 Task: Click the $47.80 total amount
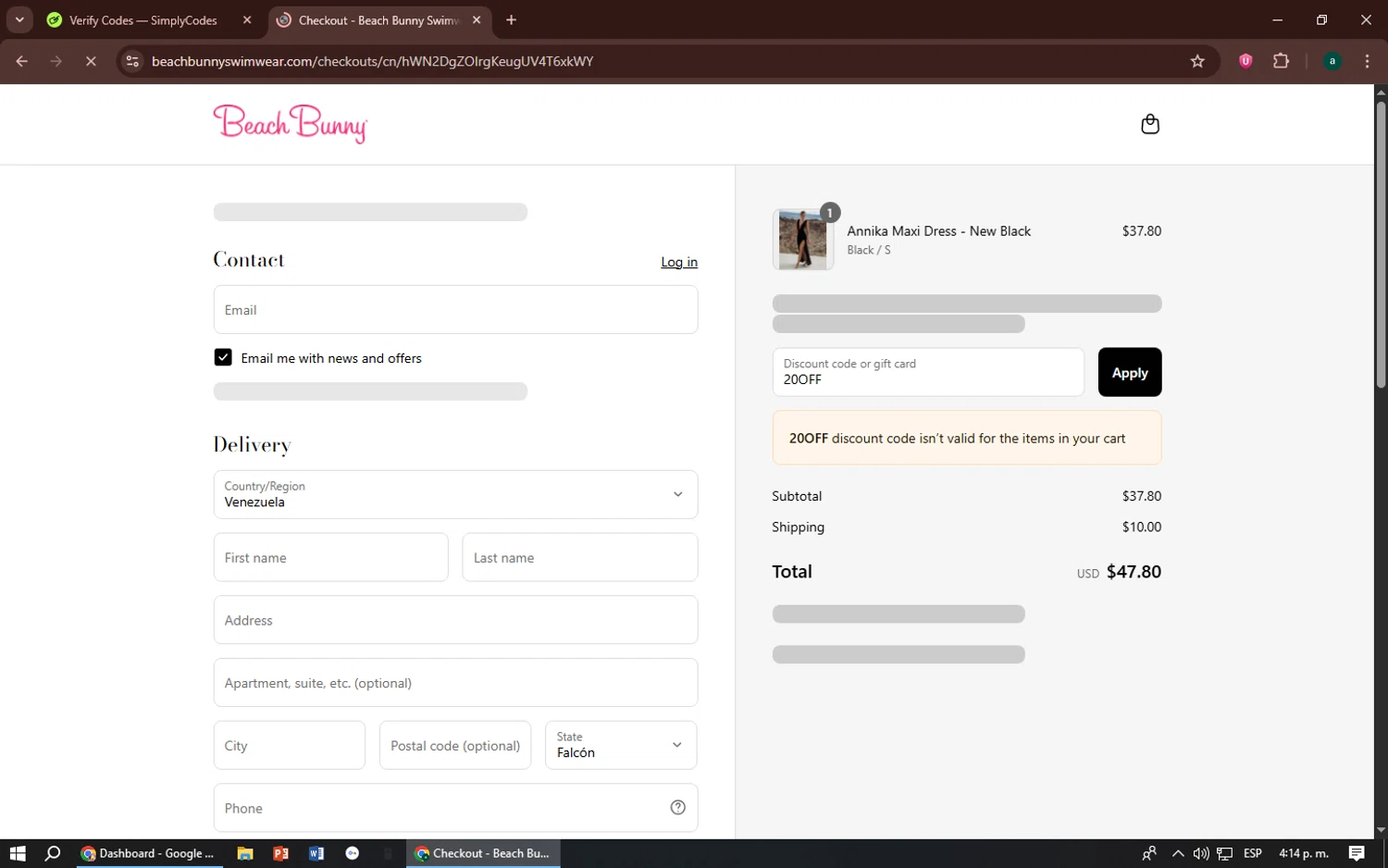pos(1134,572)
